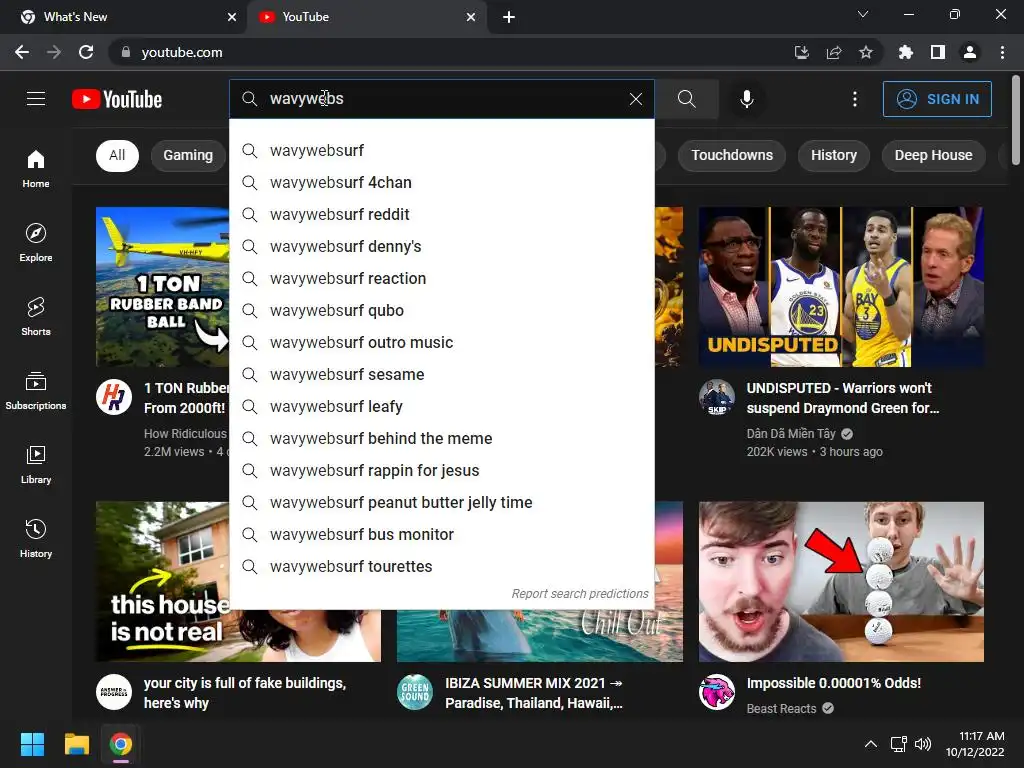Choose suggestion 'wavywebsurf bus monitor'
The image size is (1024, 768).
point(442,535)
